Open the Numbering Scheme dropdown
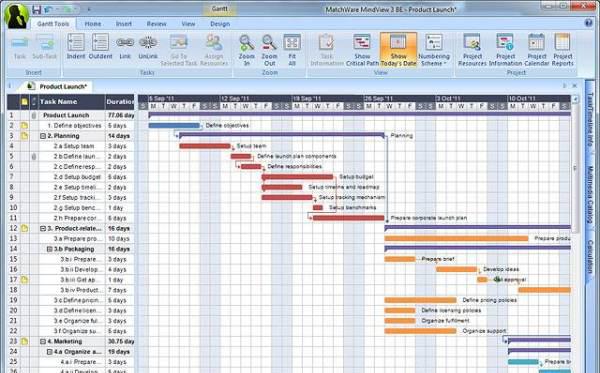The width and height of the screenshot is (600, 373). pyautogui.click(x=434, y=50)
